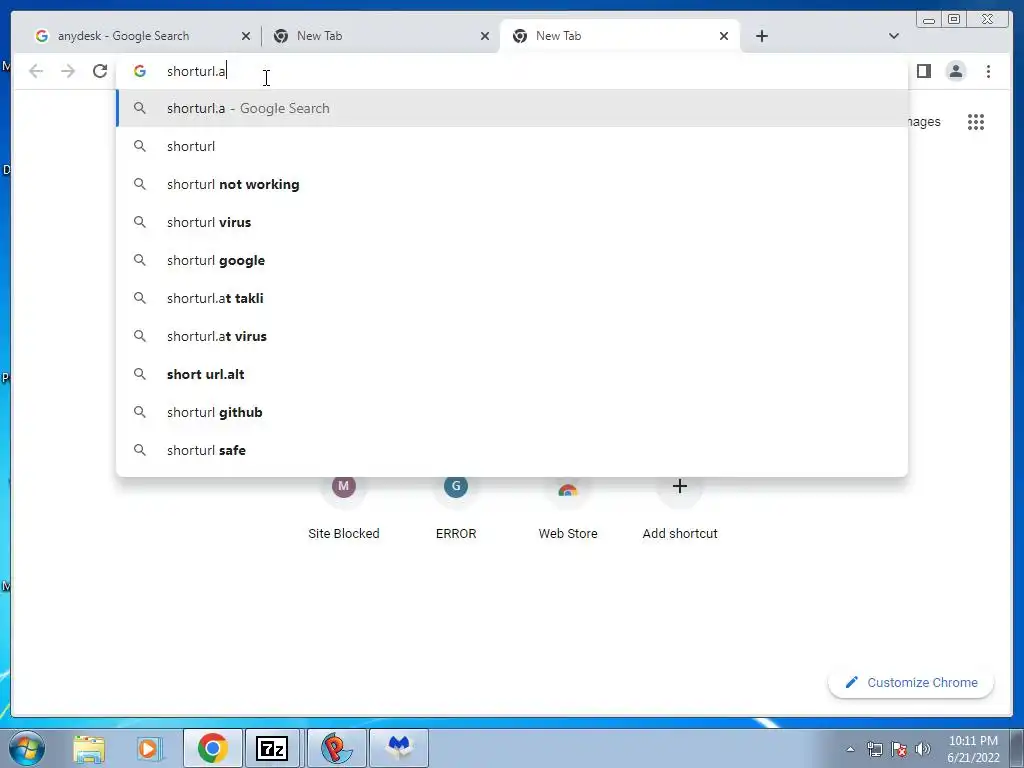Click Add shortcut plus tile
Screen dimensions: 1024x768
(680, 508)
